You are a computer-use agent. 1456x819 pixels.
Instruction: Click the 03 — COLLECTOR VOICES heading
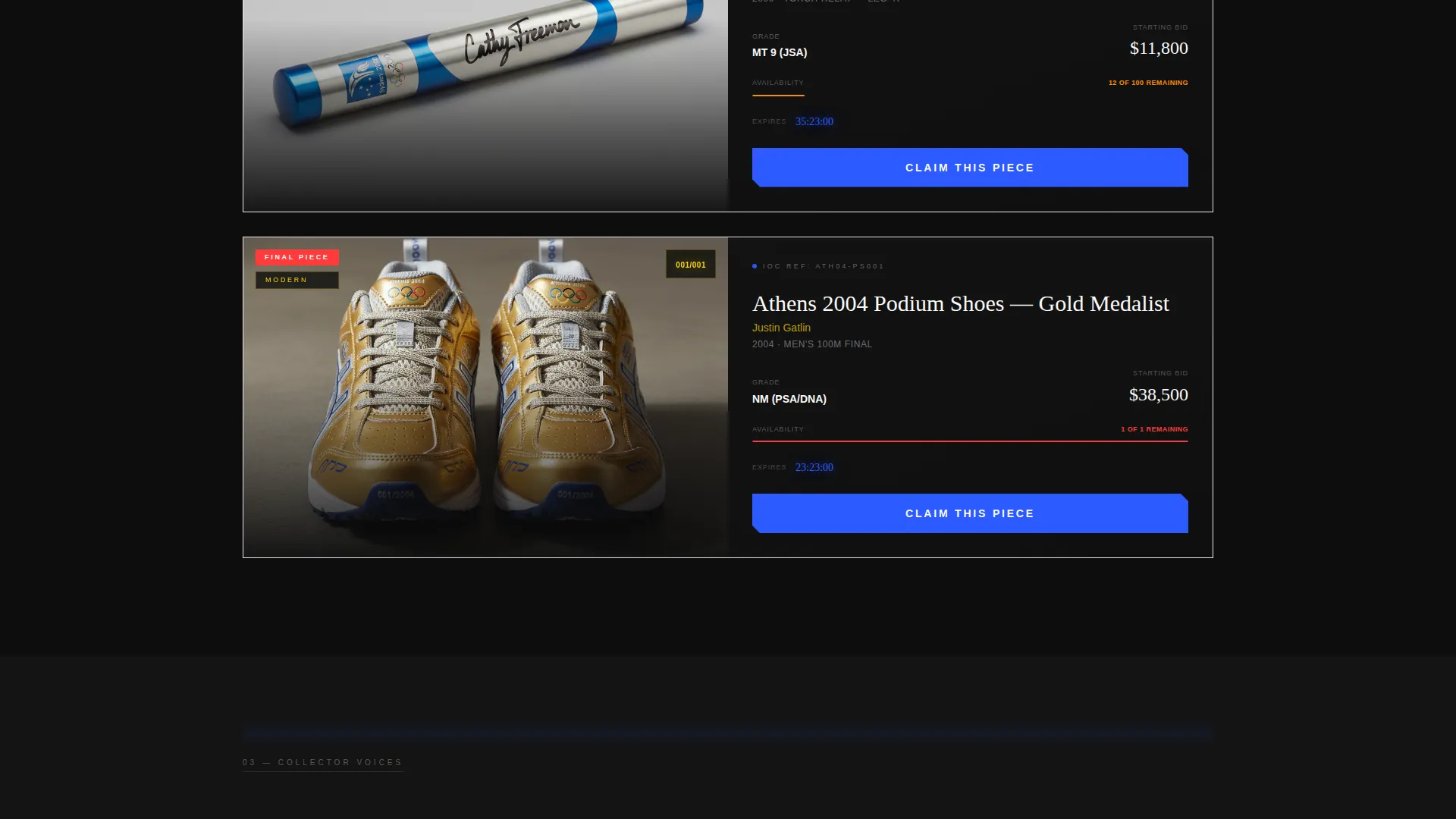[322, 762]
